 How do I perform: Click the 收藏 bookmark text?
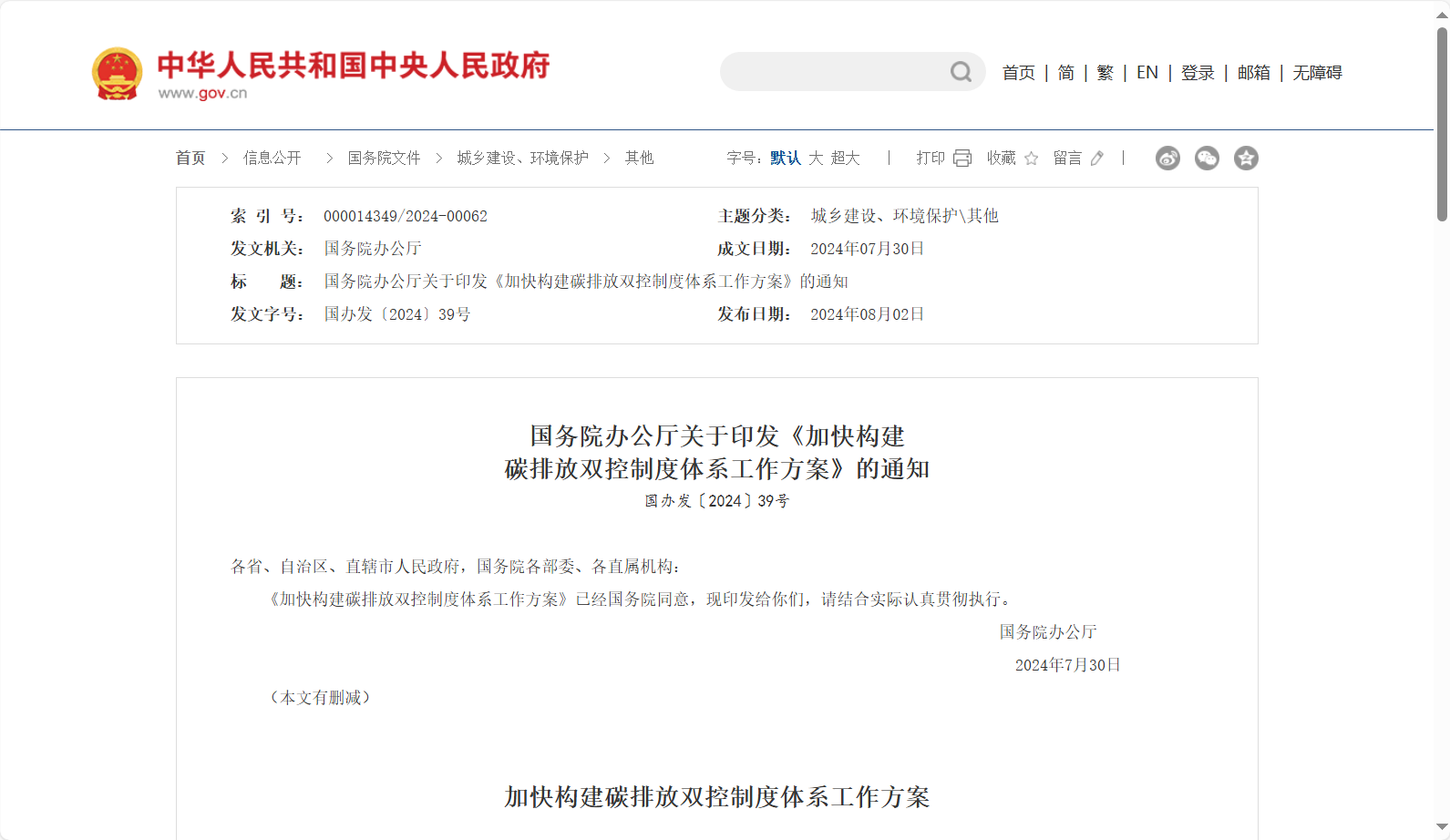[x=1002, y=159]
